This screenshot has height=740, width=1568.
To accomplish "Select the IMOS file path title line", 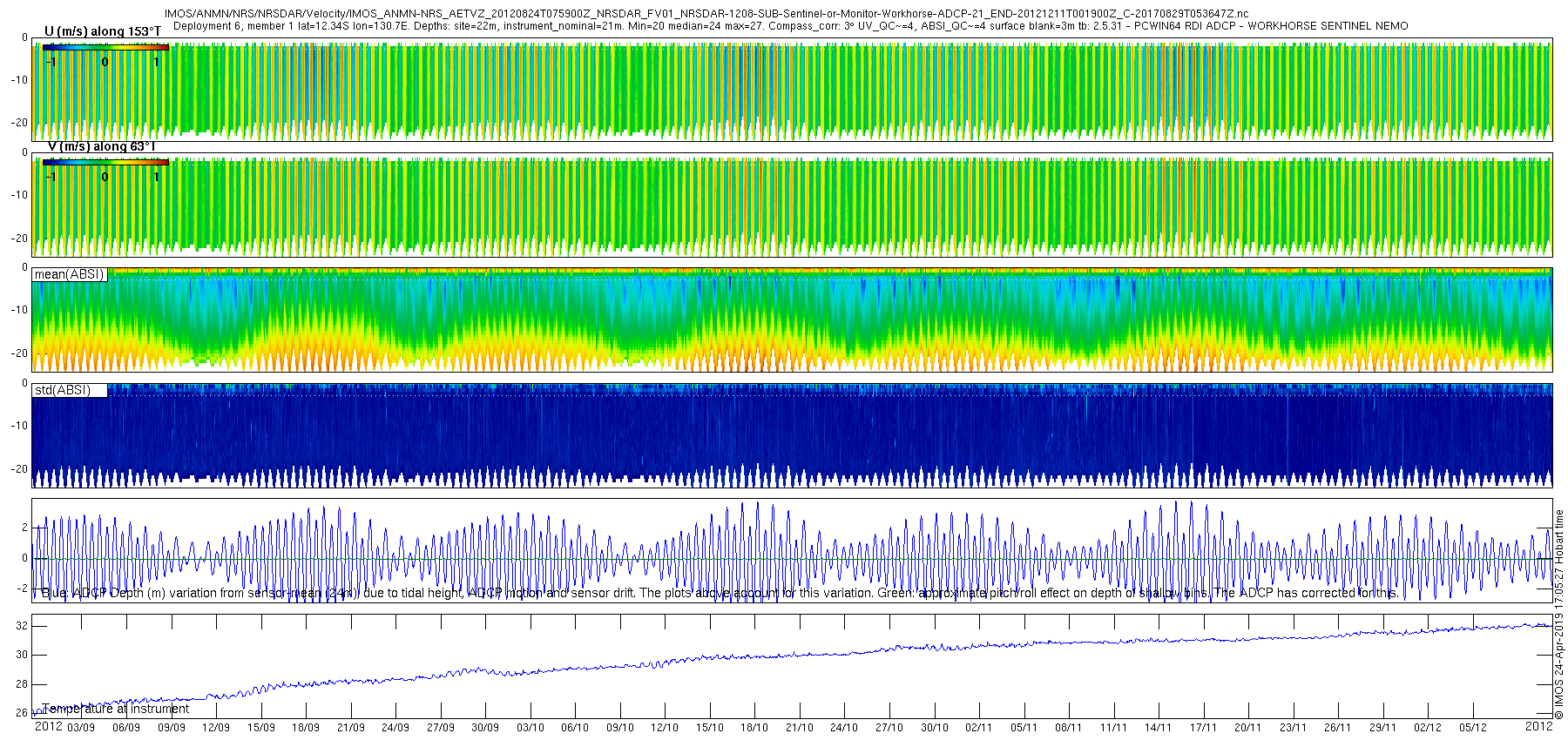I will click(x=706, y=14).
